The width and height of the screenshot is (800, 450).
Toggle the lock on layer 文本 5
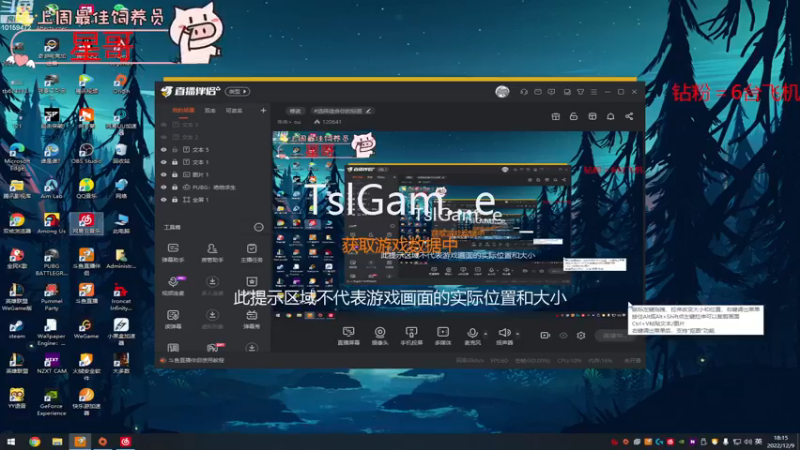point(174,149)
